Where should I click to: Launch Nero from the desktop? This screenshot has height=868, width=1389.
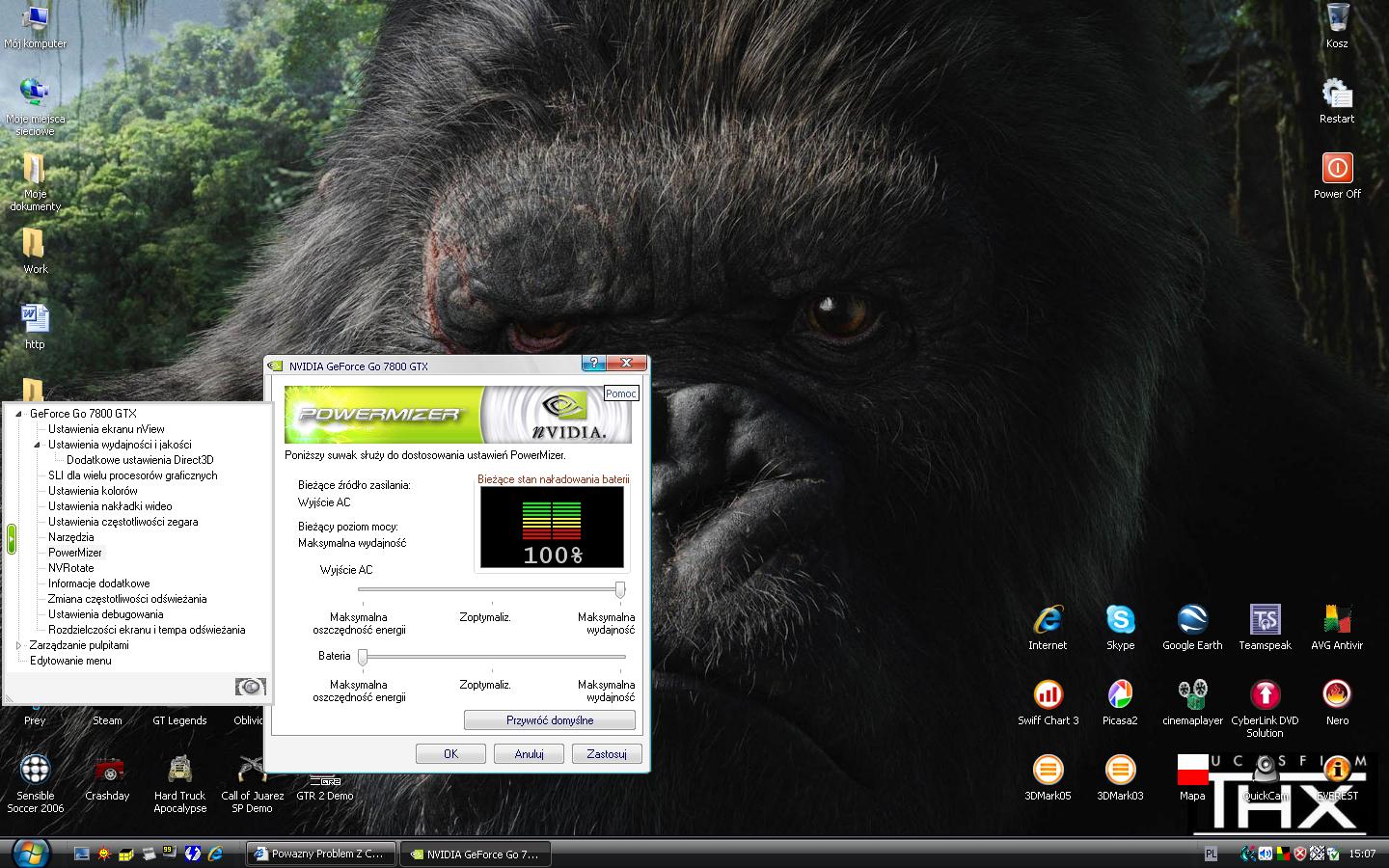(1337, 702)
